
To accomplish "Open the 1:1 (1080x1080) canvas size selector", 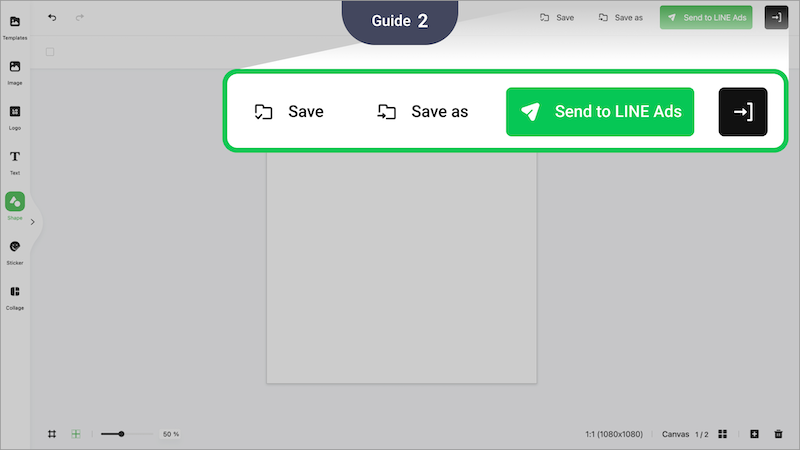I will (613, 435).
